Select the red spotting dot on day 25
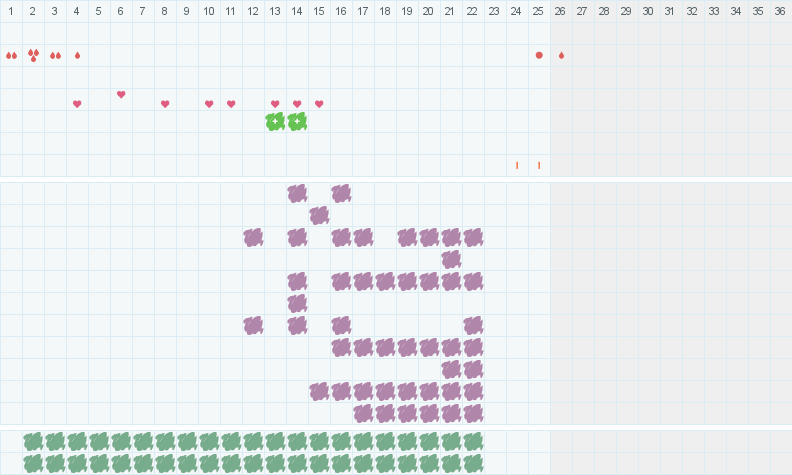Screen dimensions: 792x475 click(539, 55)
